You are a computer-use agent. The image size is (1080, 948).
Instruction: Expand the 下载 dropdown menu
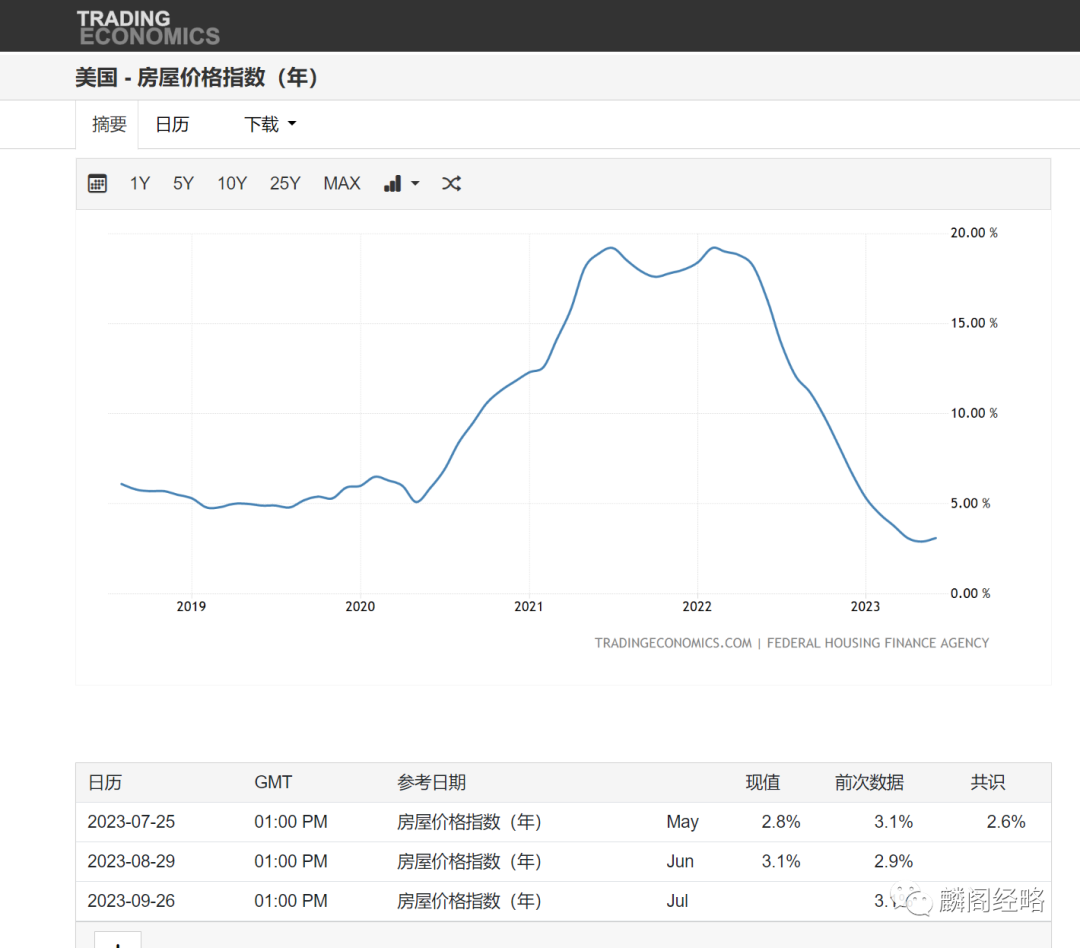tap(270, 124)
